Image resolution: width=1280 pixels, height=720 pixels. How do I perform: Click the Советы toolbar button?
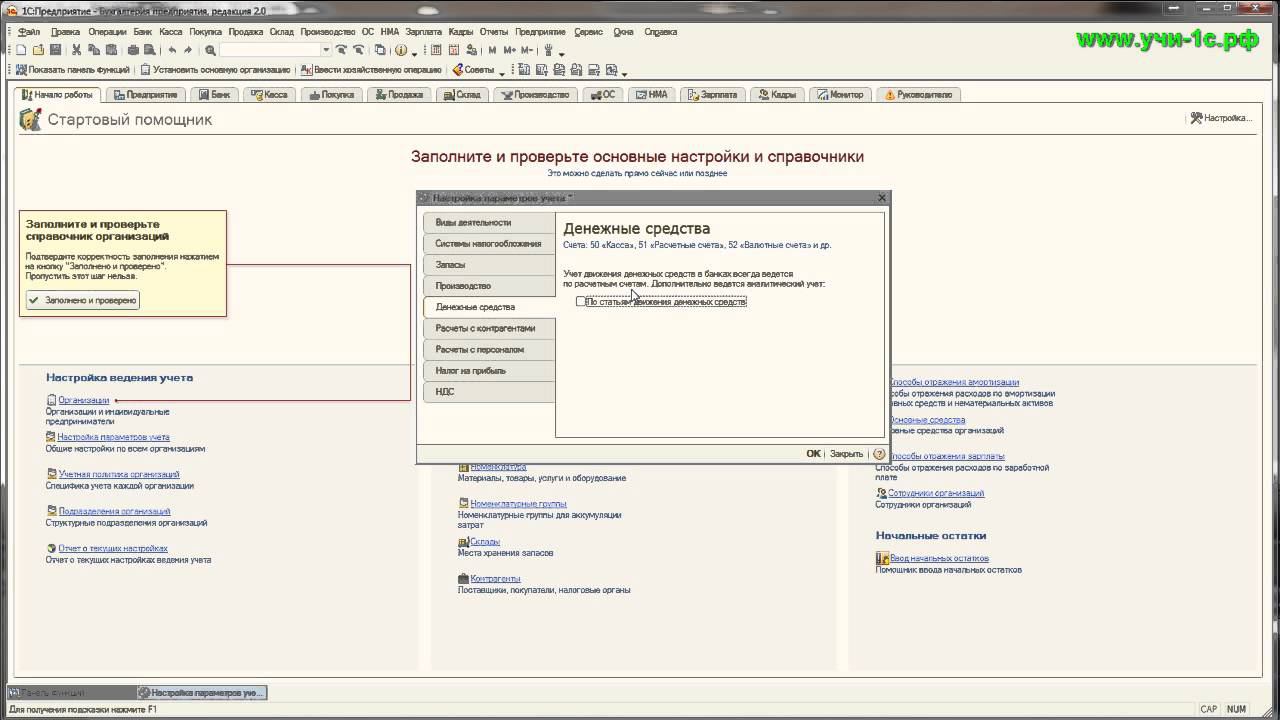pos(473,70)
